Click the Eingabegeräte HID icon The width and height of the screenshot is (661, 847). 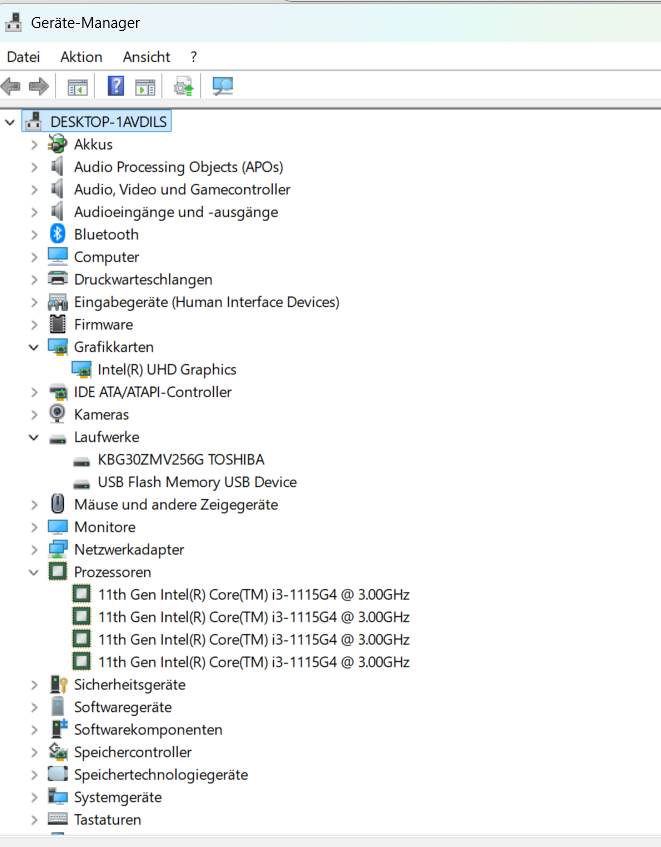[x=58, y=302]
